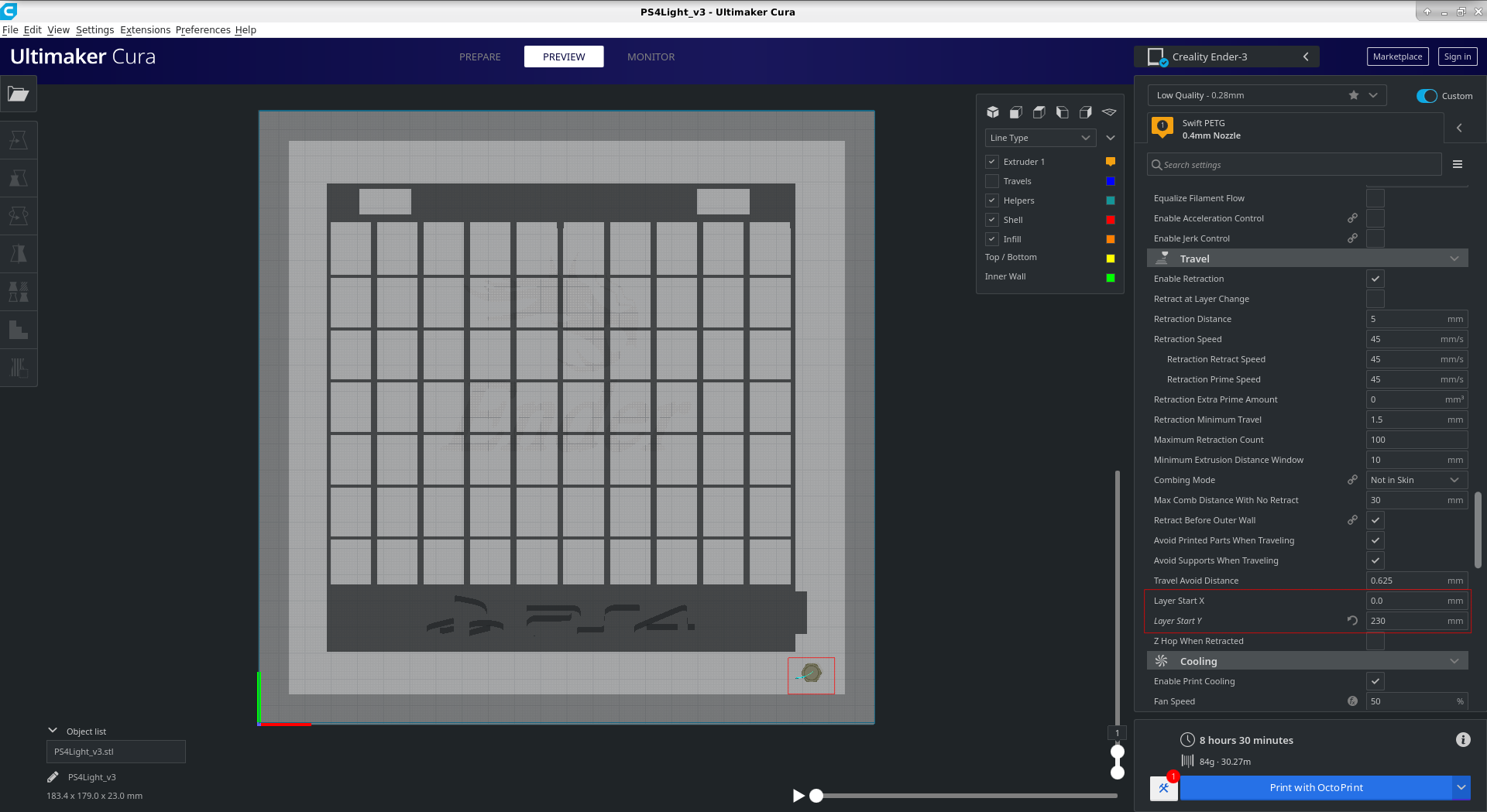Collapse the Travel settings section
This screenshot has width=1487, height=812.
pos(1307,259)
